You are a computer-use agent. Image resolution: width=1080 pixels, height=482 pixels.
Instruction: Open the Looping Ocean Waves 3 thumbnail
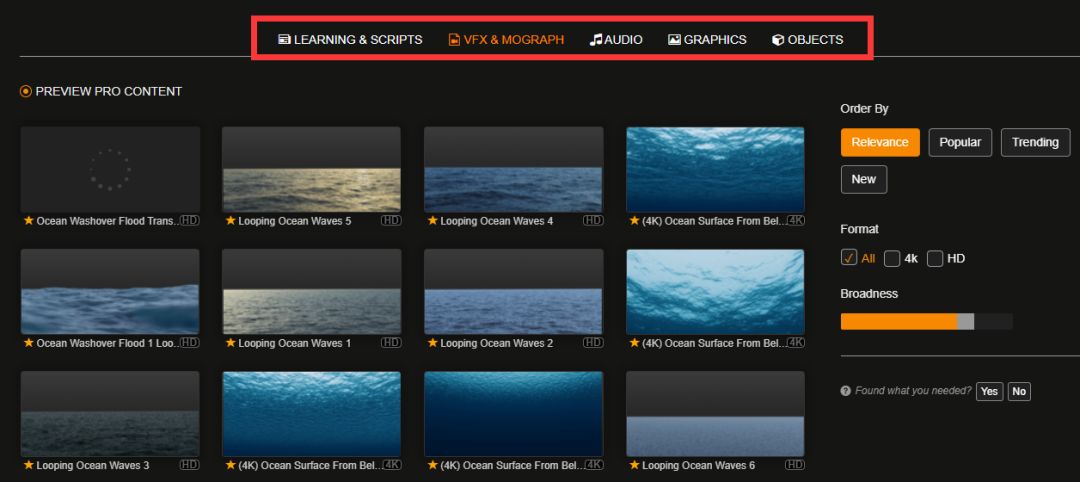[x=110, y=415]
